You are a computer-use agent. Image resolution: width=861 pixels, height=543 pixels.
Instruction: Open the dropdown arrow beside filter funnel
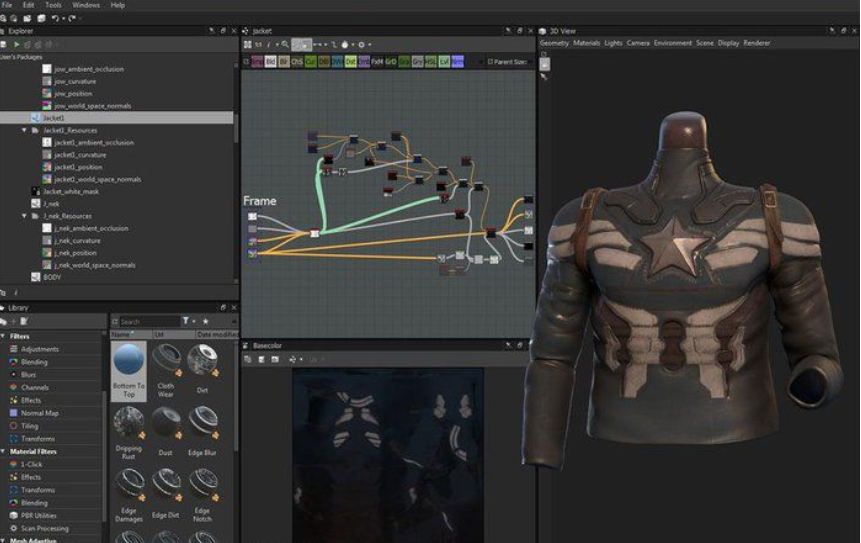(x=194, y=321)
